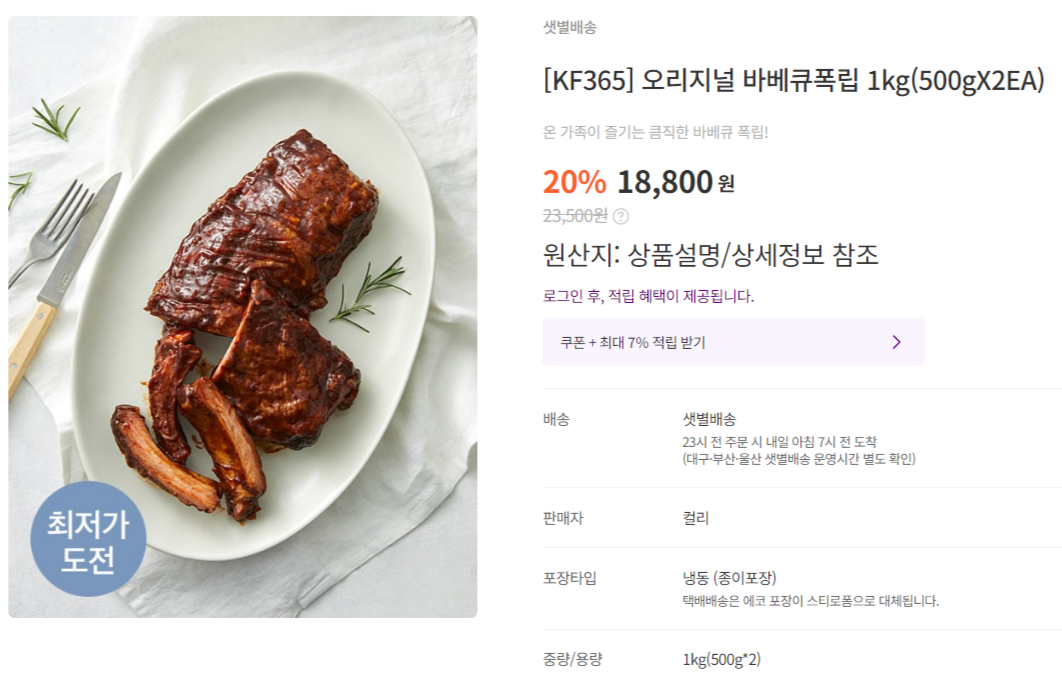Viewport: 1062px width, 679px height.
Task: Click the crossed-out 23,500원 original price
Action: click(x=575, y=215)
